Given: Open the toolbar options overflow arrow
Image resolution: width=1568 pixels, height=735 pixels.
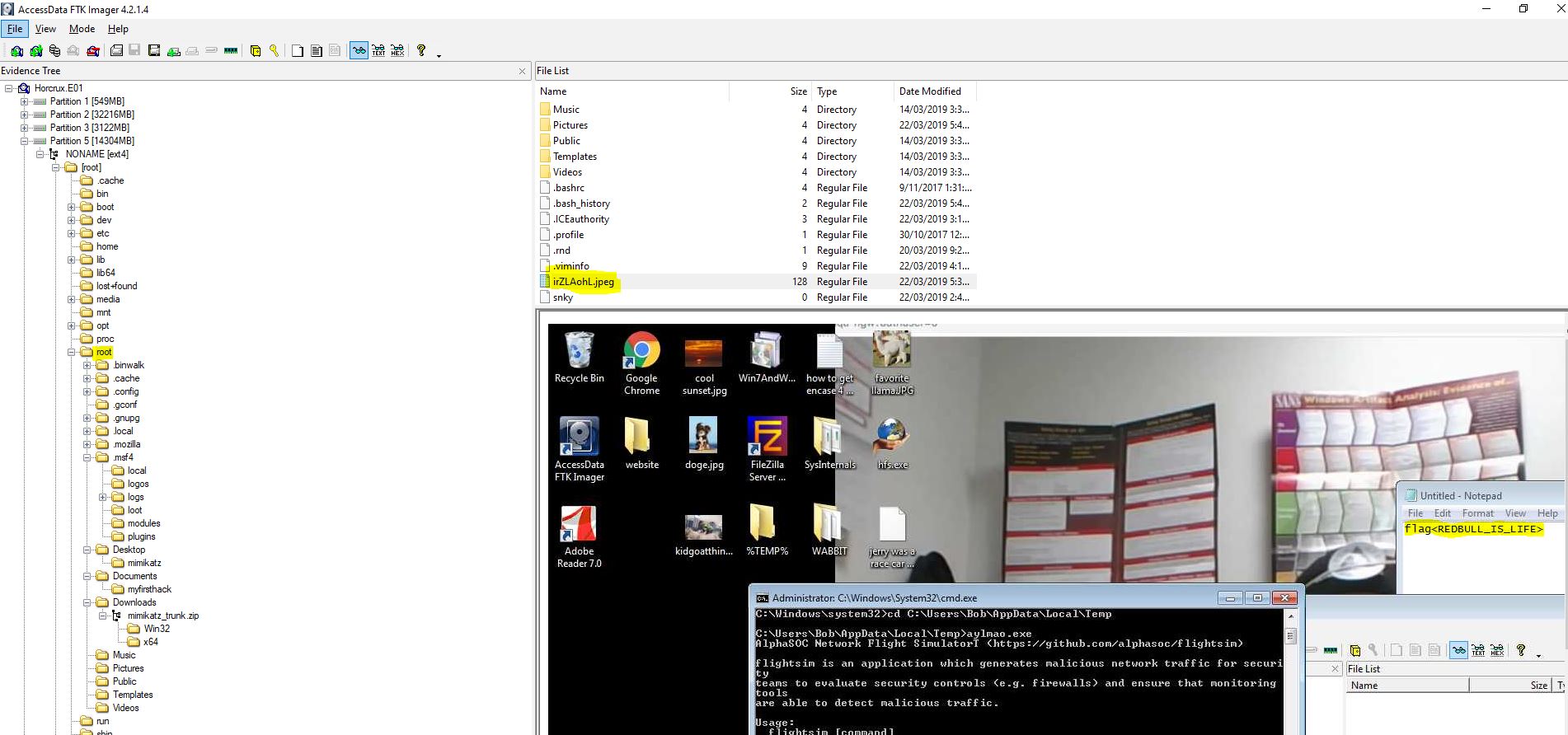Looking at the screenshot, I should point(439,55).
